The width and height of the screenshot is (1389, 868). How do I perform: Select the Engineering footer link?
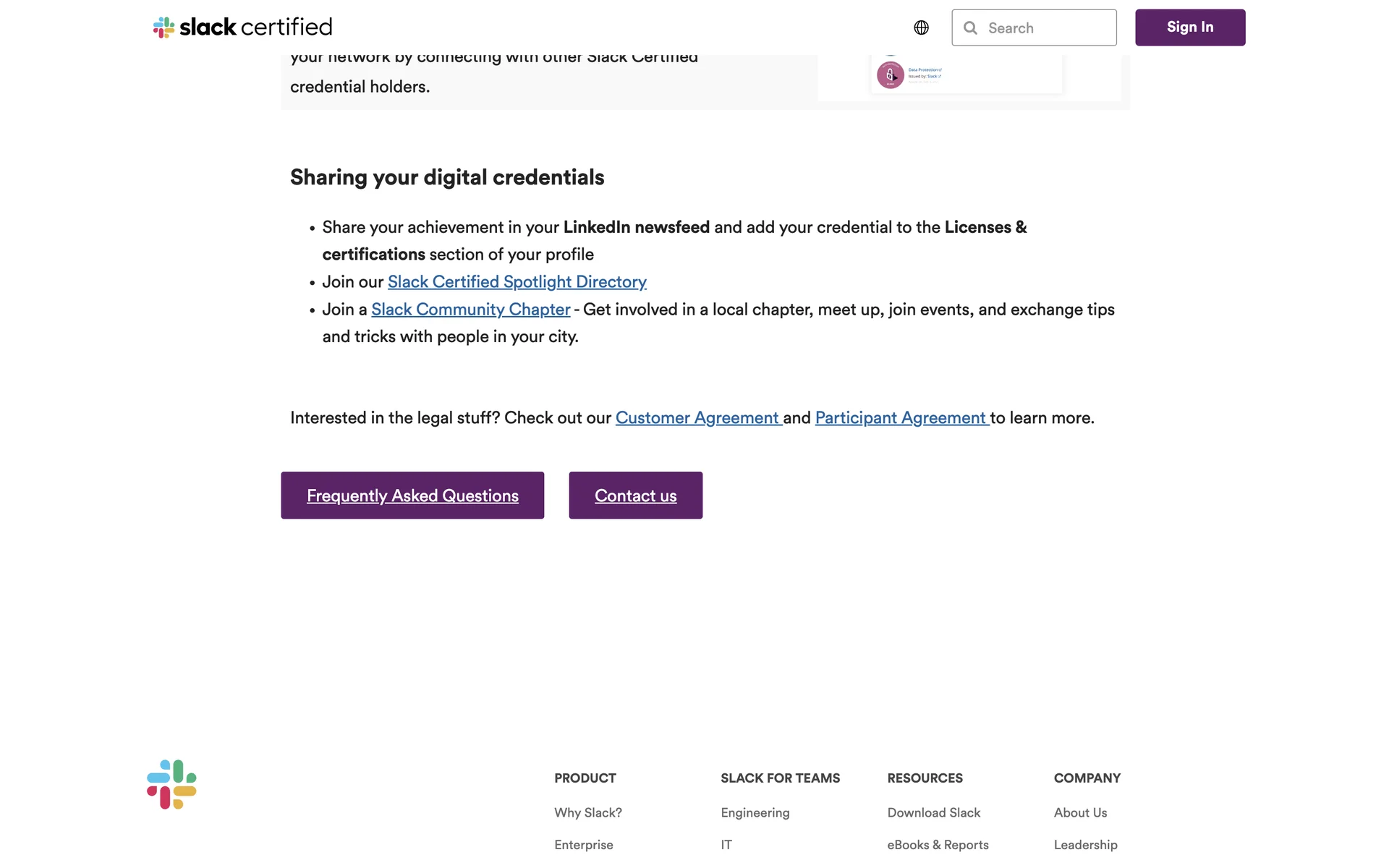tap(755, 813)
